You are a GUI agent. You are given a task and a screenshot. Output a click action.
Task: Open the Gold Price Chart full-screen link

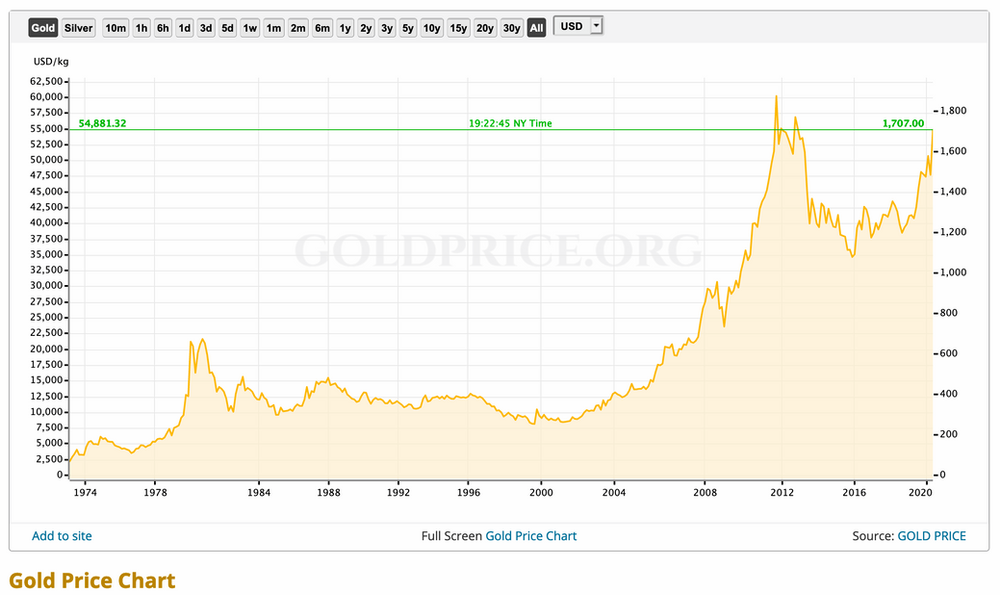click(531, 536)
